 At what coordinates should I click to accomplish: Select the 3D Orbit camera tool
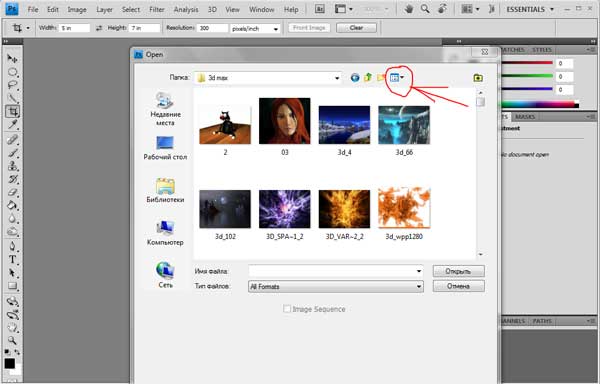tap(12, 315)
